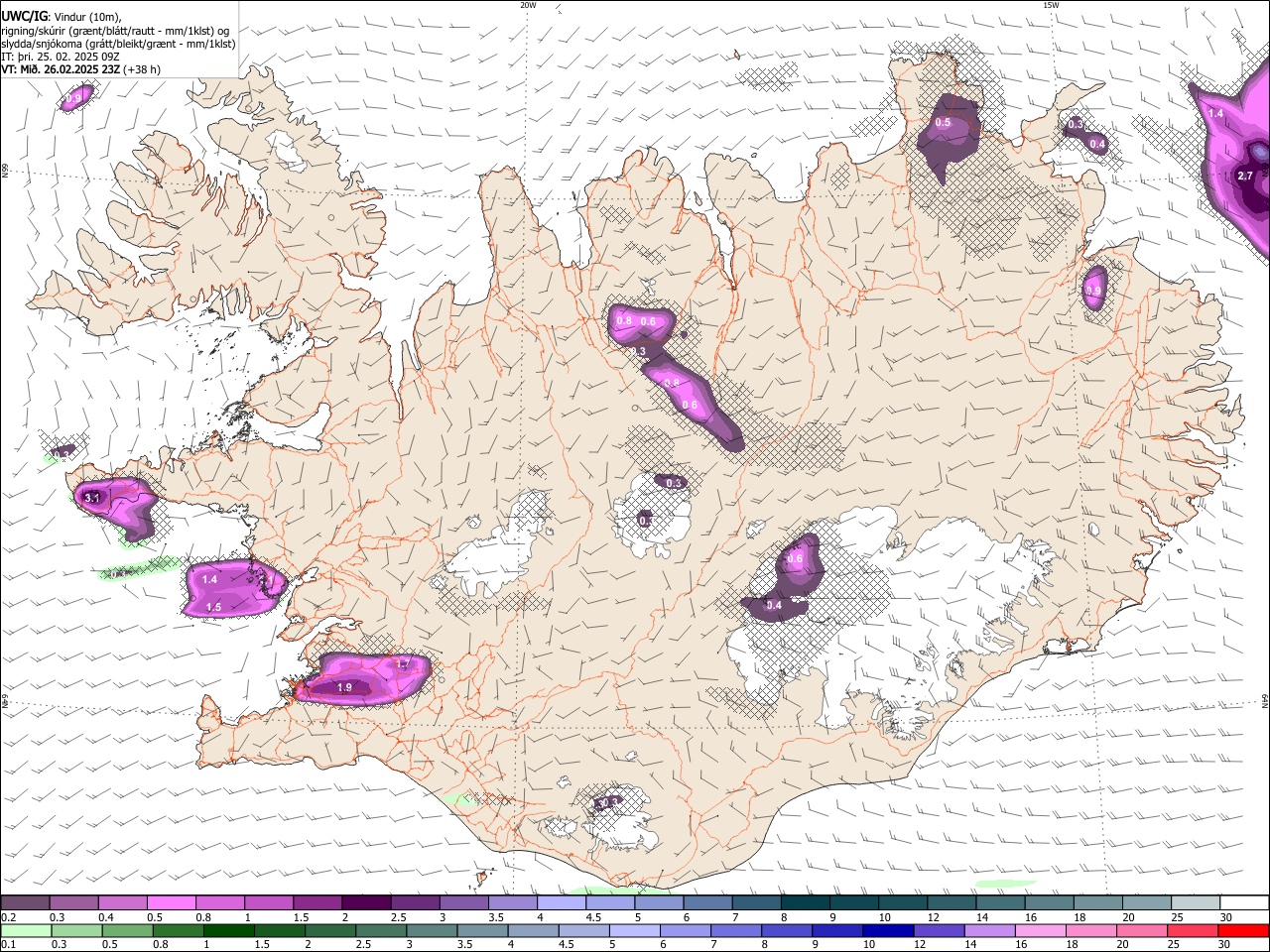Select the '0.1' tick label in lower legend
This screenshot has height=952, width=1270.
8,944
